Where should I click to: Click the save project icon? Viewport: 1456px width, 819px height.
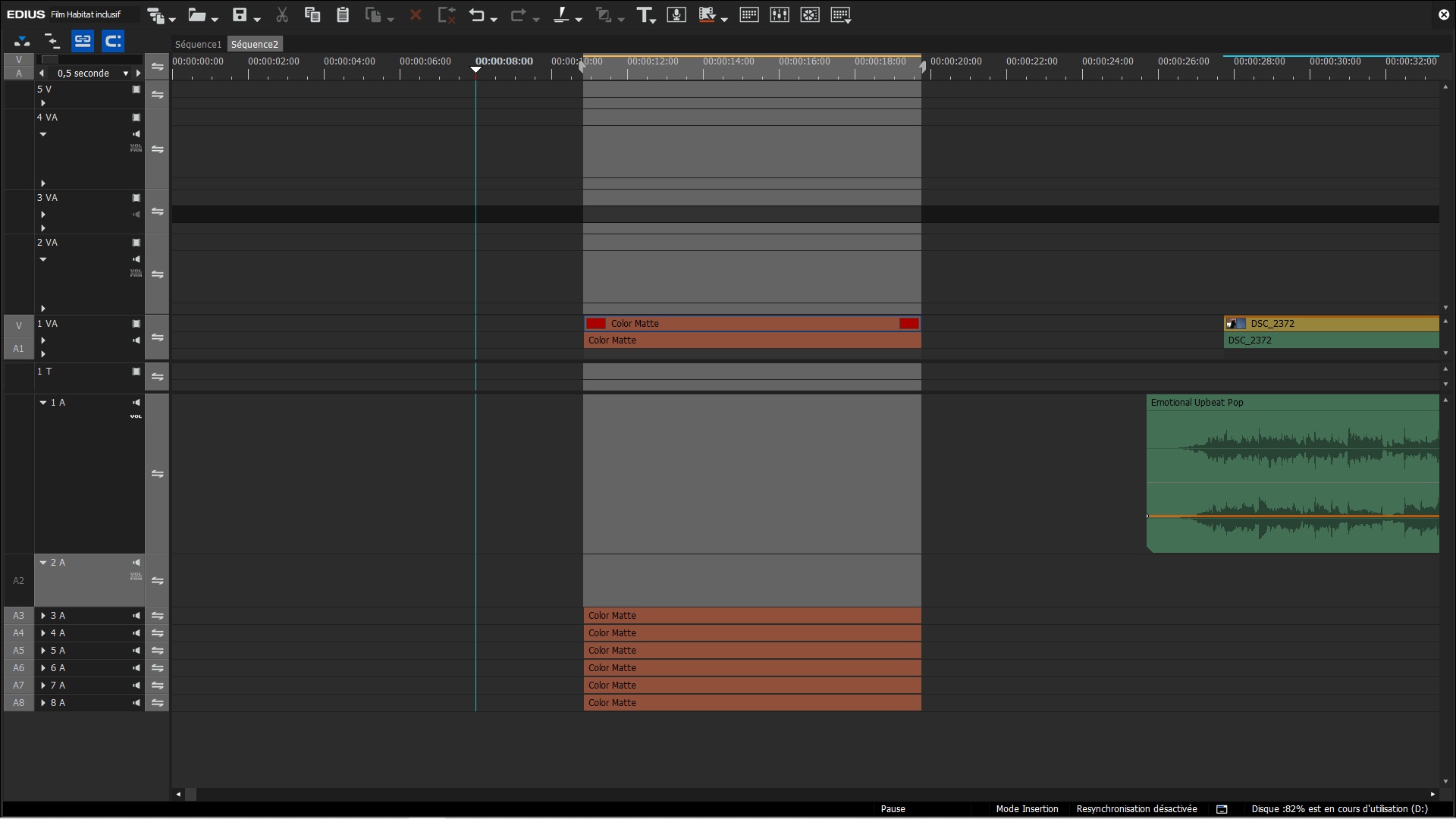tap(240, 14)
